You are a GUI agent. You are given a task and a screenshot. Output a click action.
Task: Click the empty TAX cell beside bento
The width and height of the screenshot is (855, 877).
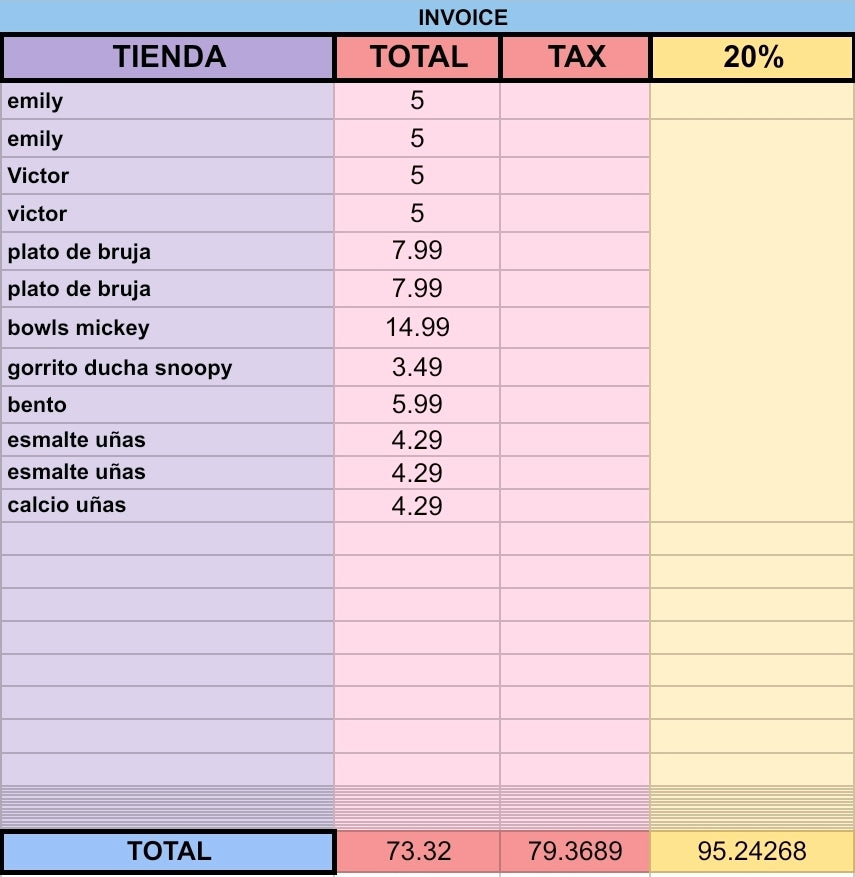click(x=575, y=404)
